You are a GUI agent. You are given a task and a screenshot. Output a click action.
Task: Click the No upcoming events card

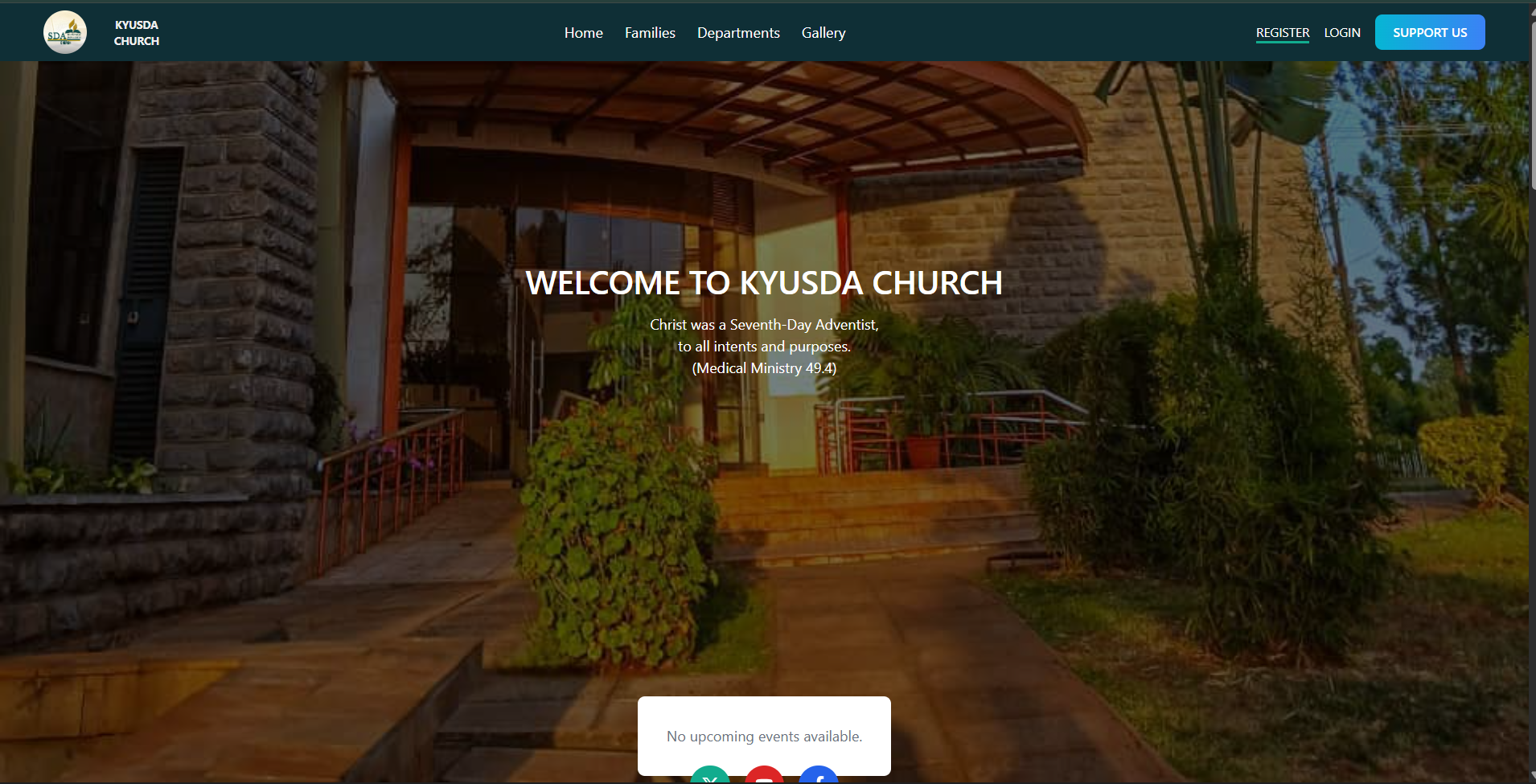click(x=764, y=736)
